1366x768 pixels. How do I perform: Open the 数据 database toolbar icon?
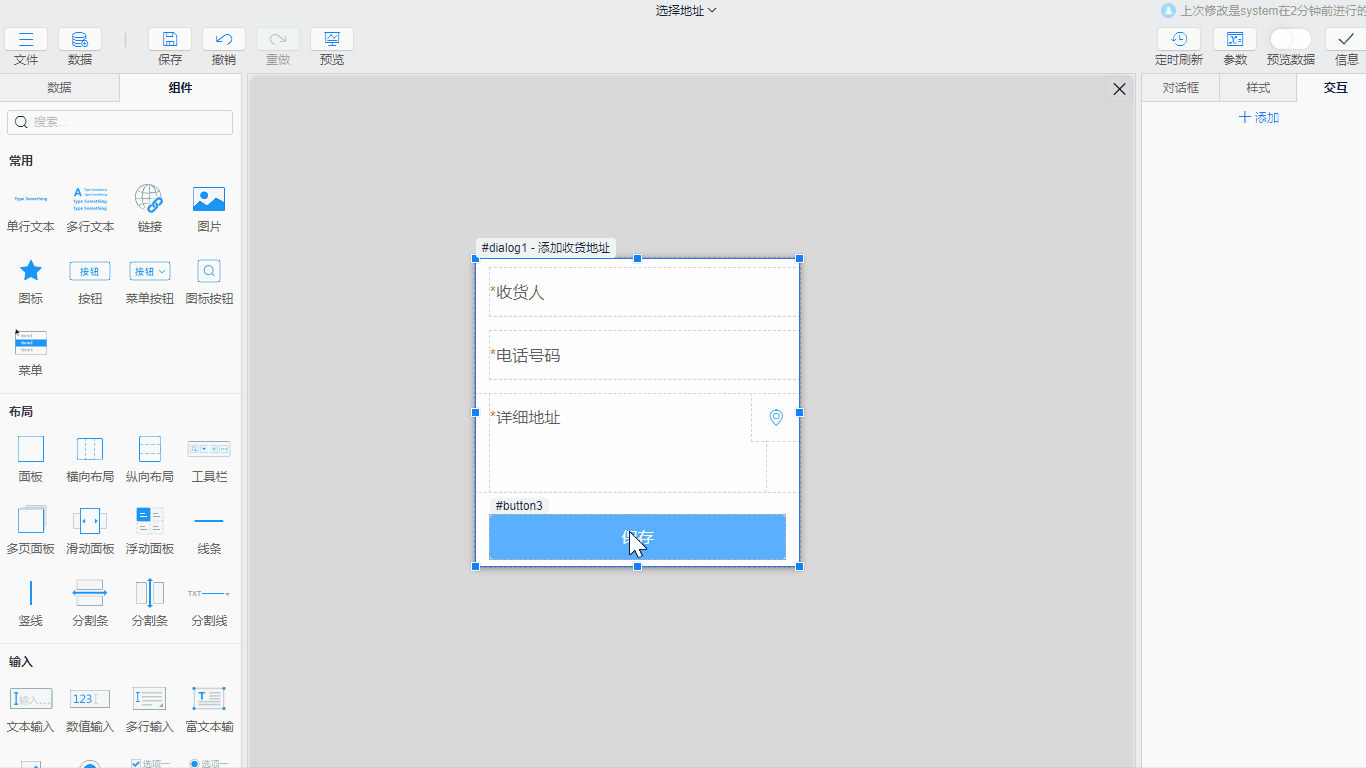(80, 40)
